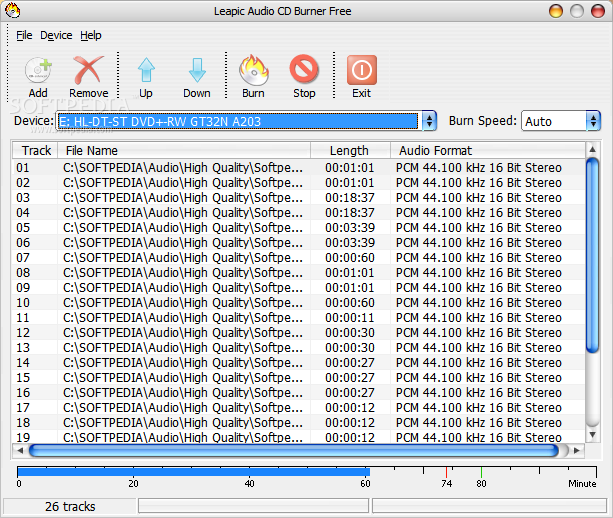Select track 16 row
This screenshot has width=613, height=518.
[299, 393]
